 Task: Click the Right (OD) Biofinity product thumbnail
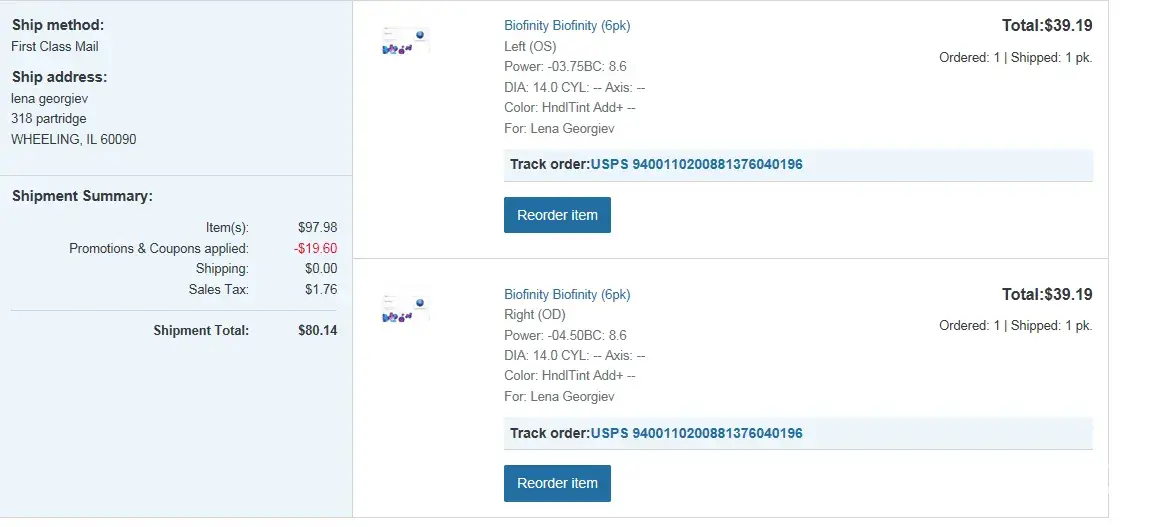[405, 311]
